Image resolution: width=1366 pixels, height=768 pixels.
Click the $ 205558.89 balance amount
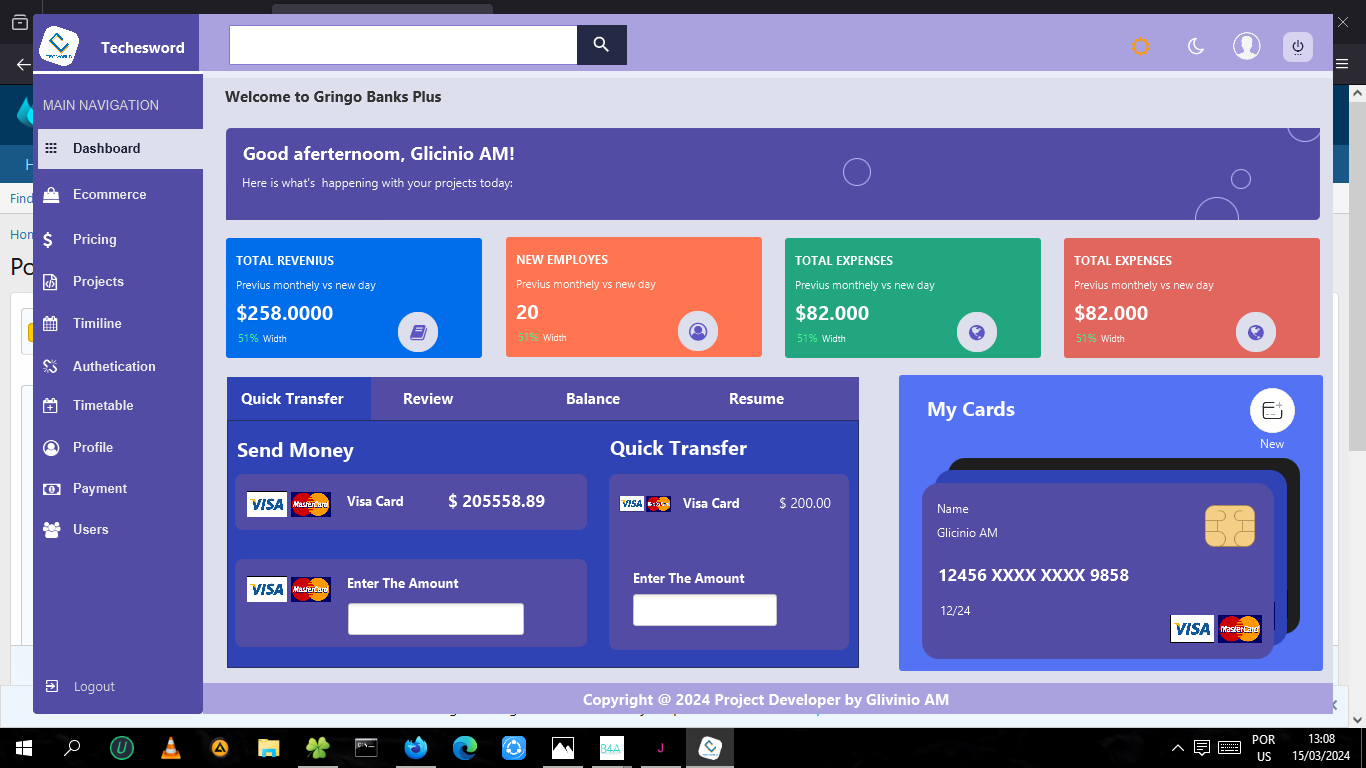click(497, 502)
